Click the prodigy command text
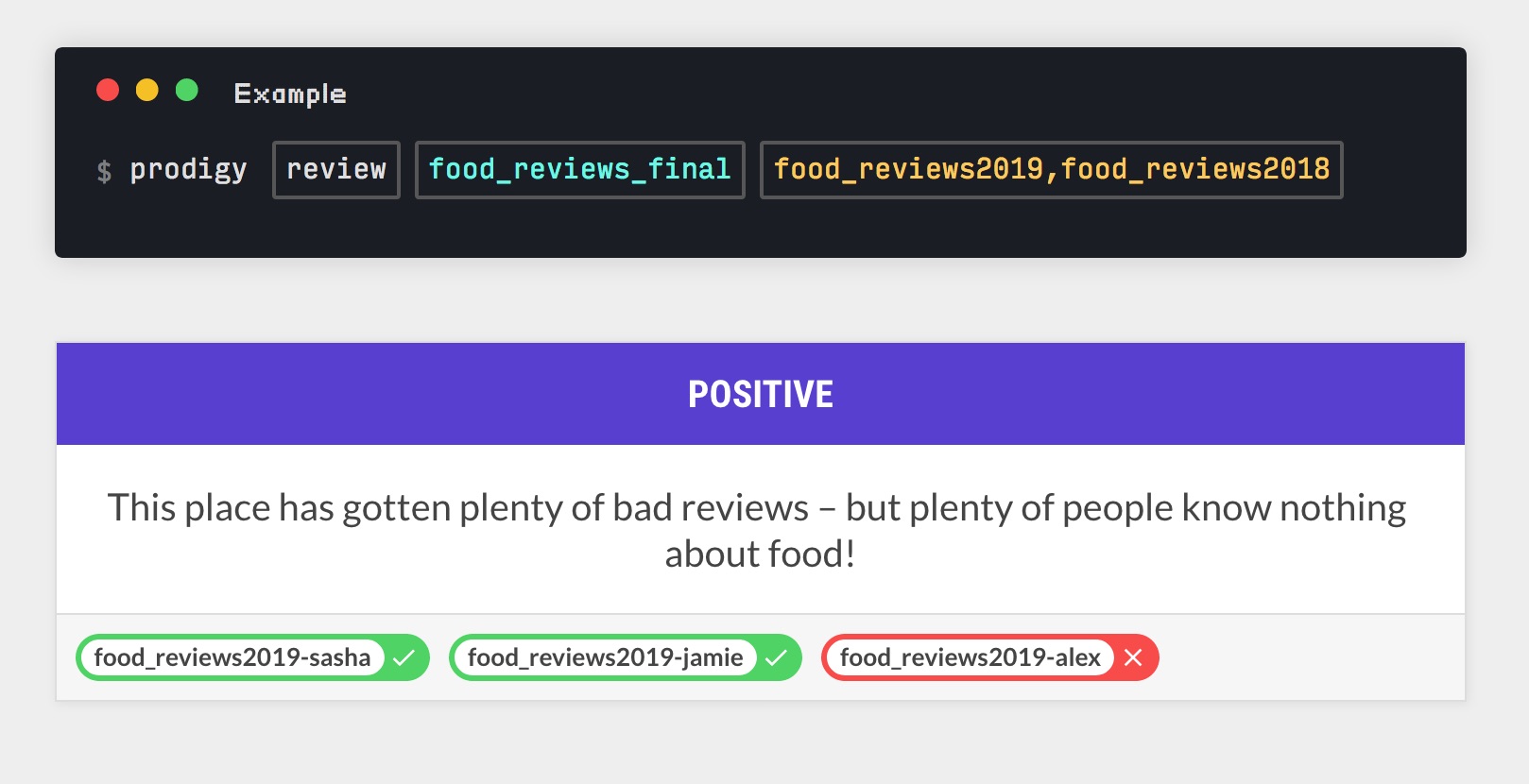Image resolution: width=1529 pixels, height=784 pixels. [x=188, y=170]
